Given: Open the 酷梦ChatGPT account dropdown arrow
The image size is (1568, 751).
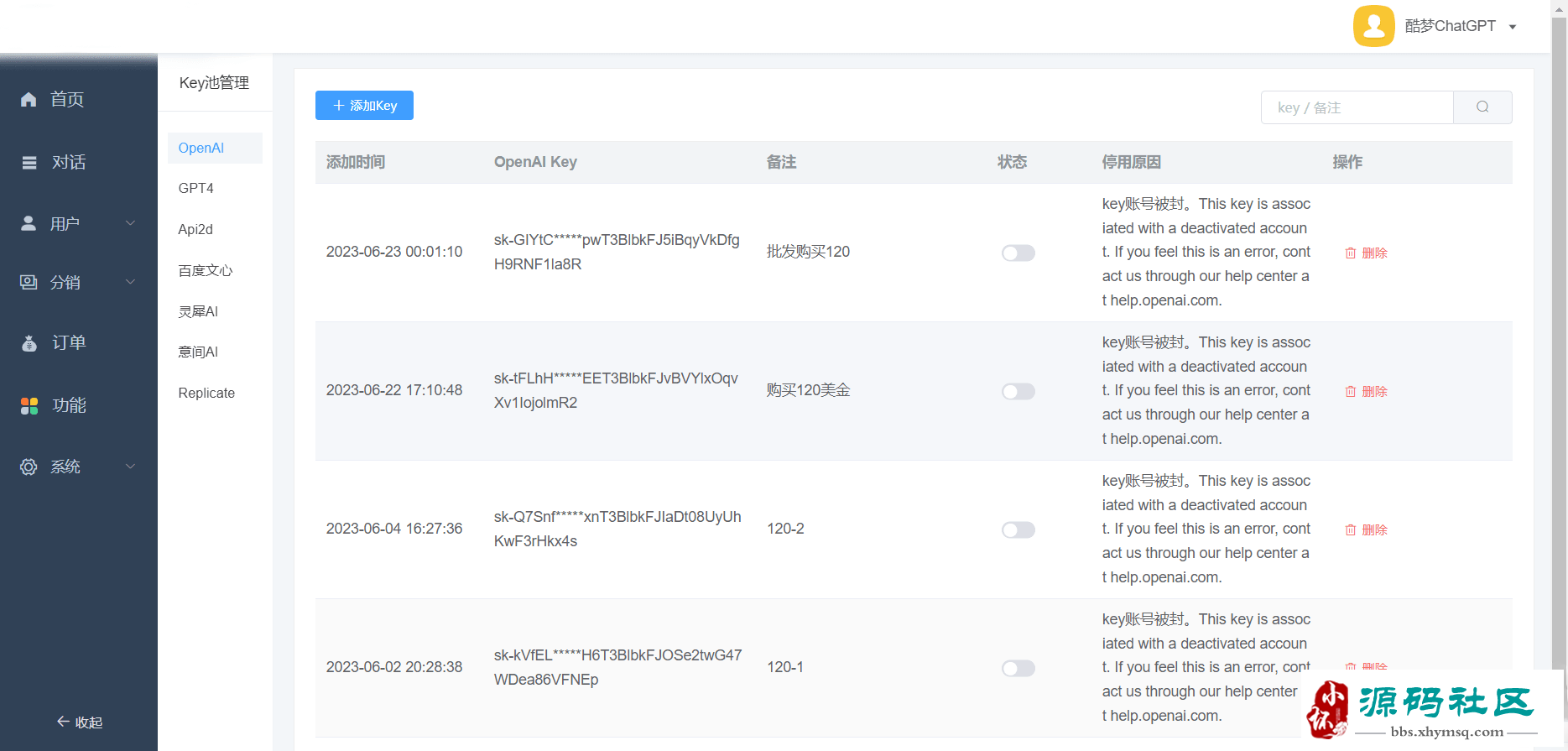Looking at the screenshot, I should point(1513,27).
